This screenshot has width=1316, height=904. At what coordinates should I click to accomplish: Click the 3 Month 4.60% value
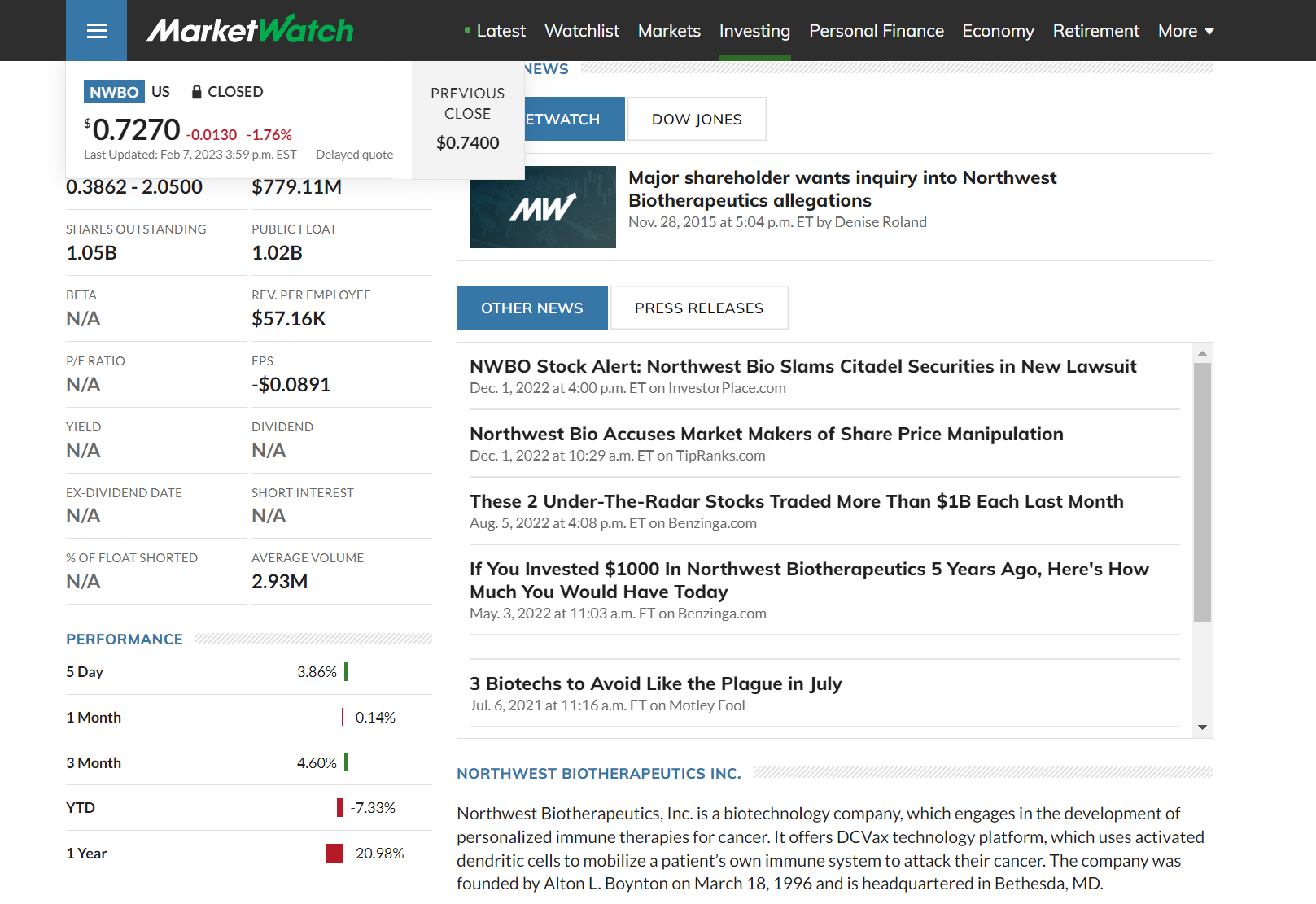pyautogui.click(x=317, y=763)
